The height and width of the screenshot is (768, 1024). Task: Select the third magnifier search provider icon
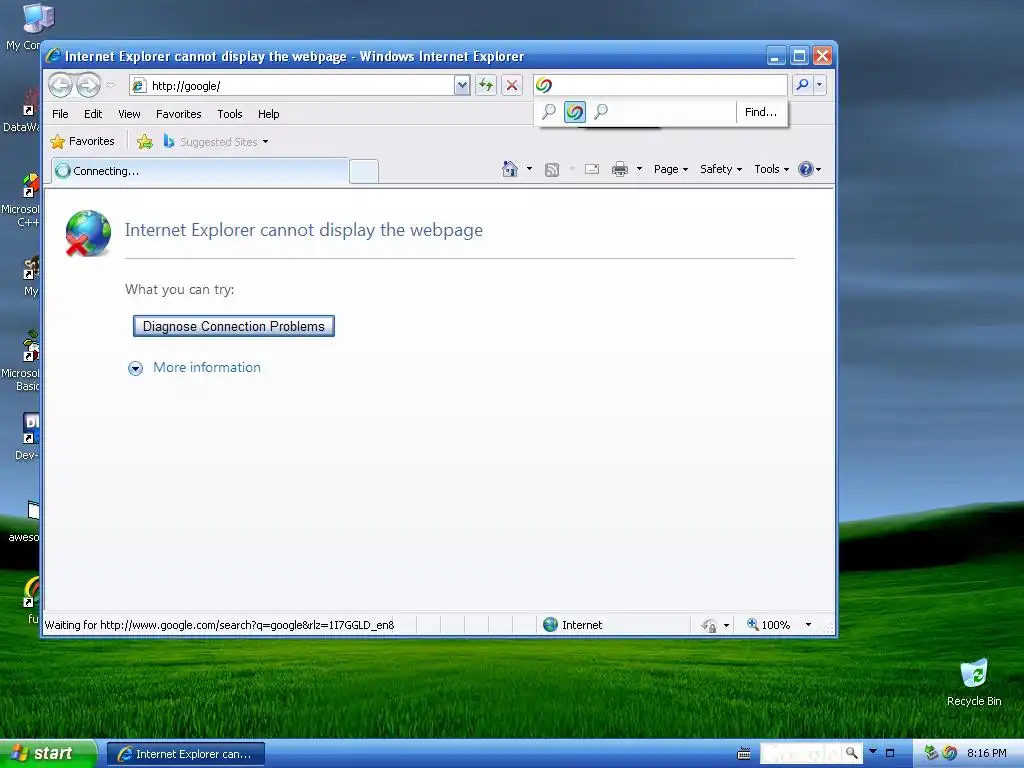coord(601,112)
